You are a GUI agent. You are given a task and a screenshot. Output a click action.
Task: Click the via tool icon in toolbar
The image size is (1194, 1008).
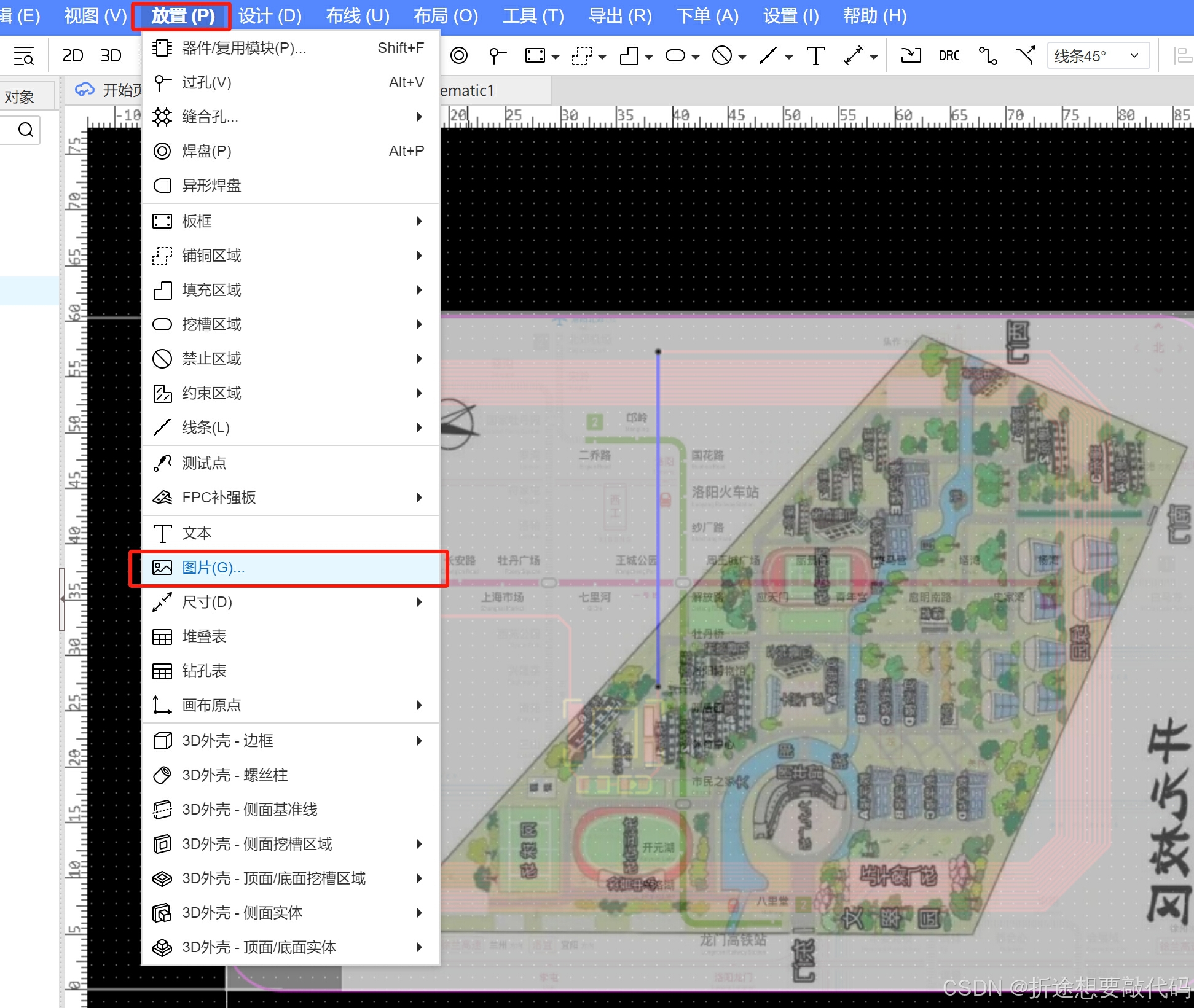click(497, 56)
